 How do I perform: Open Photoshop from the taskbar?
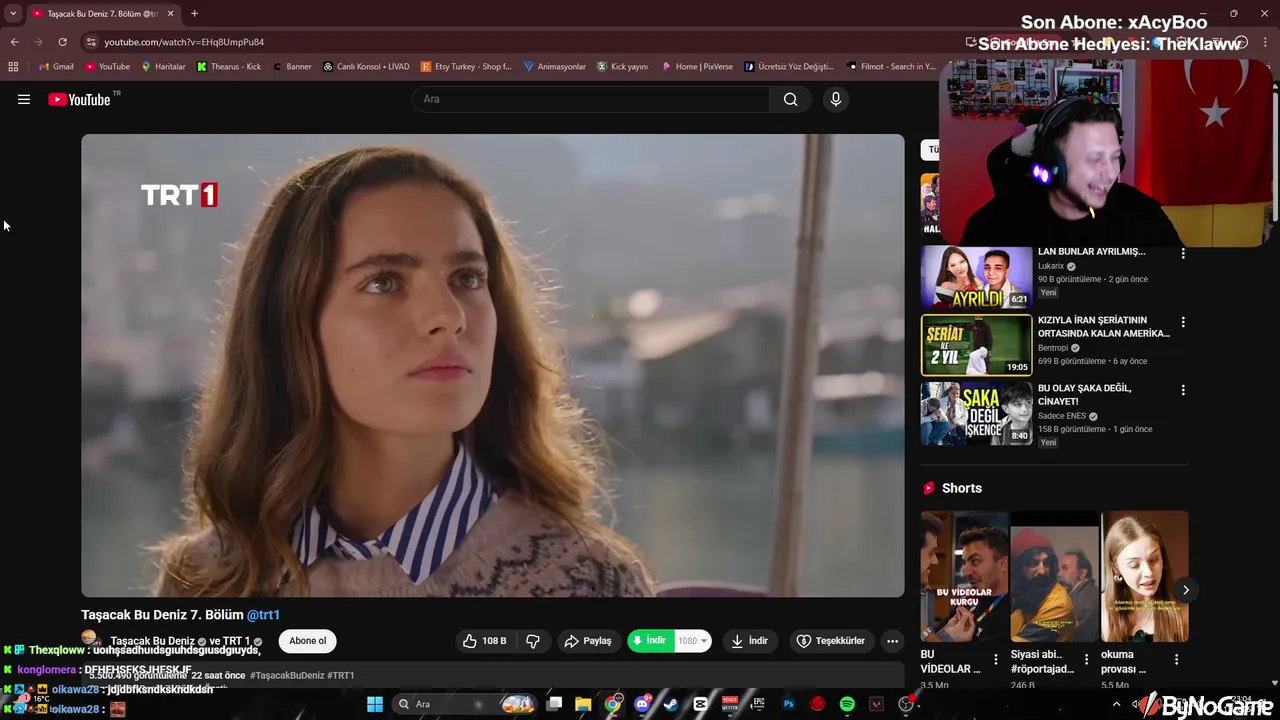(788, 704)
